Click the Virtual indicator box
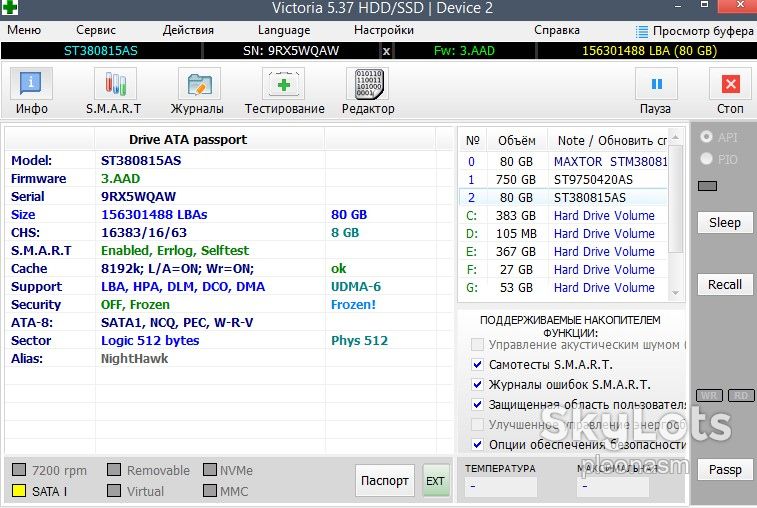 click(x=114, y=491)
